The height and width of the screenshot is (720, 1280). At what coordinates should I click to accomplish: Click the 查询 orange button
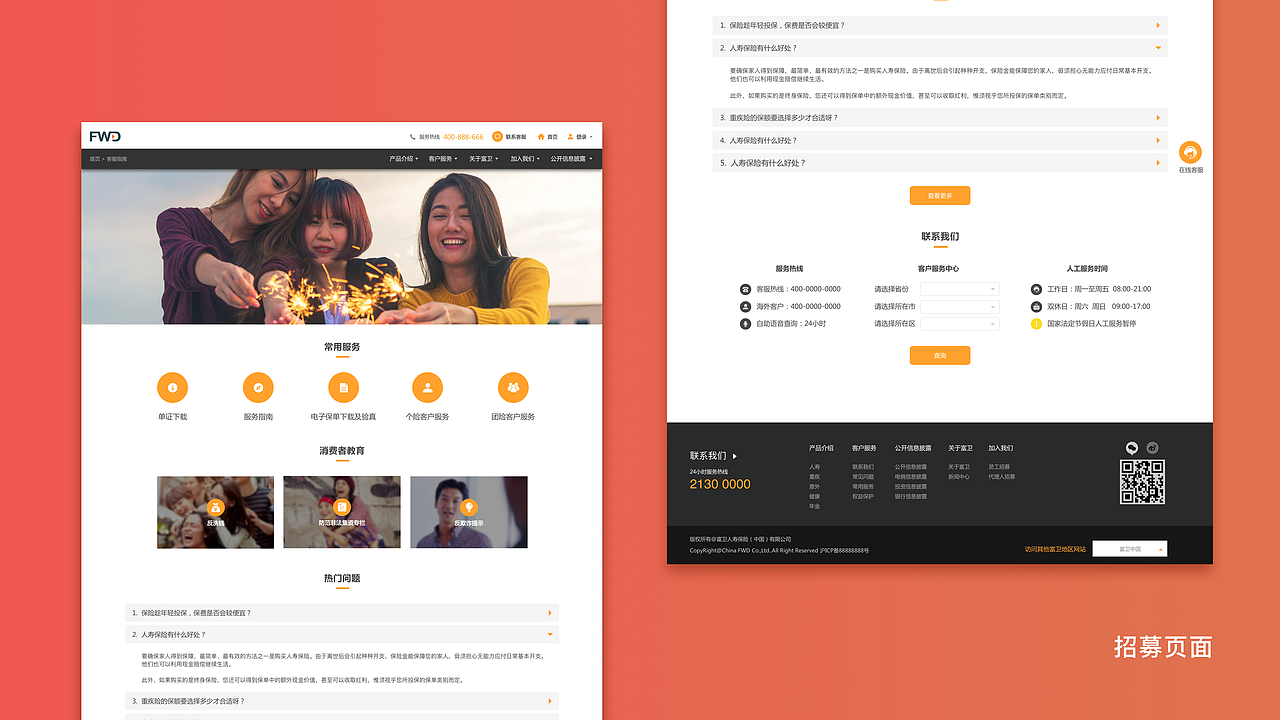(940, 355)
